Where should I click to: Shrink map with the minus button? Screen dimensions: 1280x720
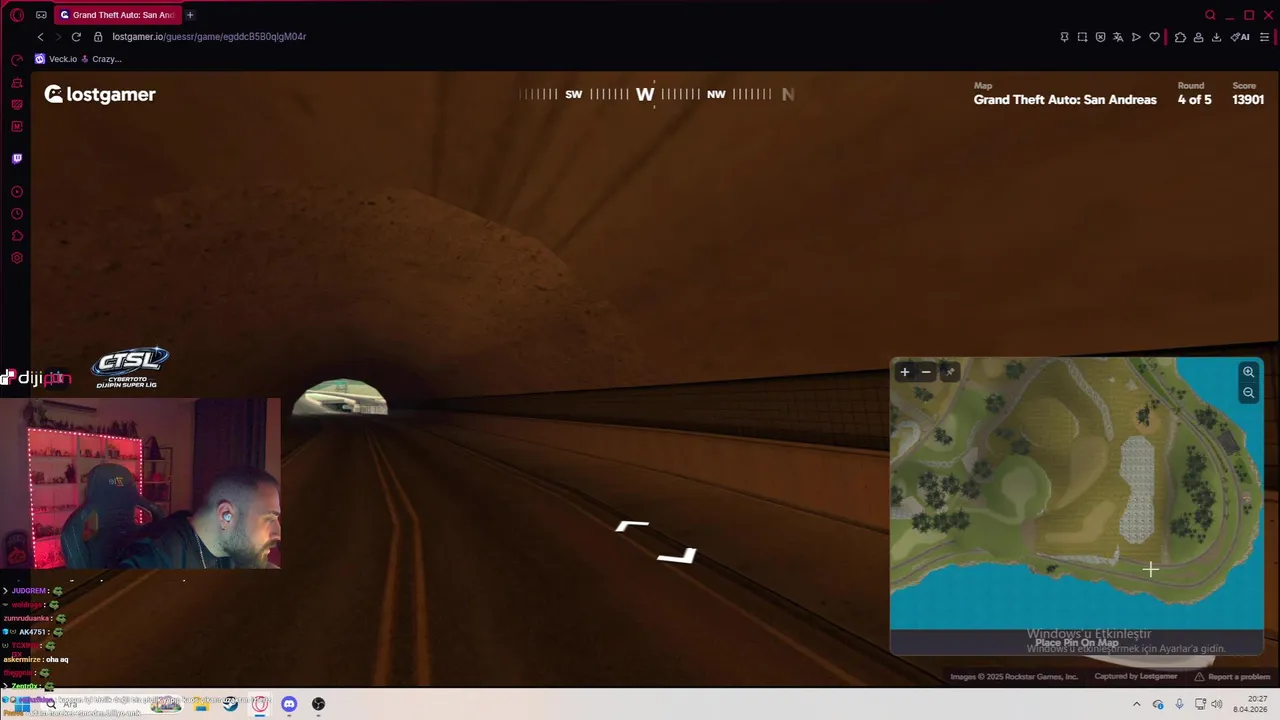coord(926,372)
